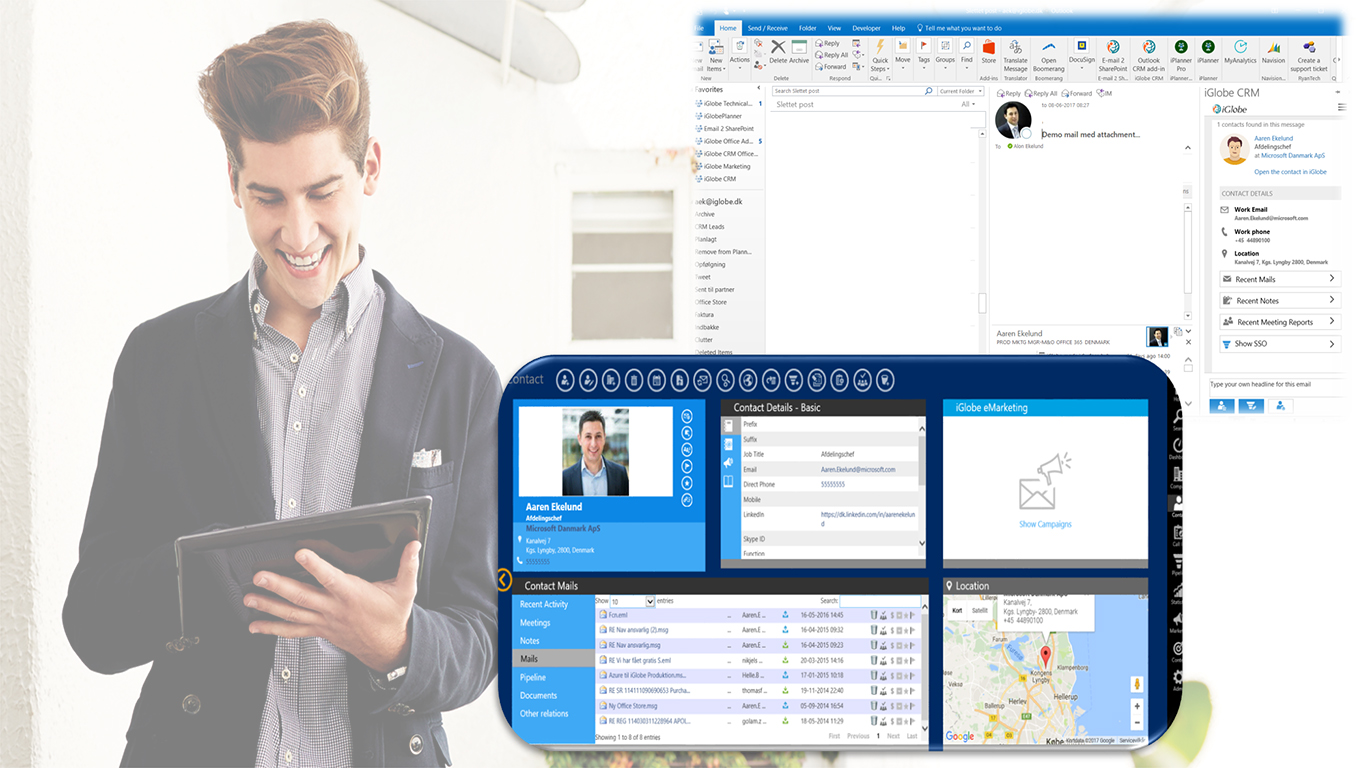1366x768 pixels.
Task: Zoom in on the location map
Action: click(1137, 706)
